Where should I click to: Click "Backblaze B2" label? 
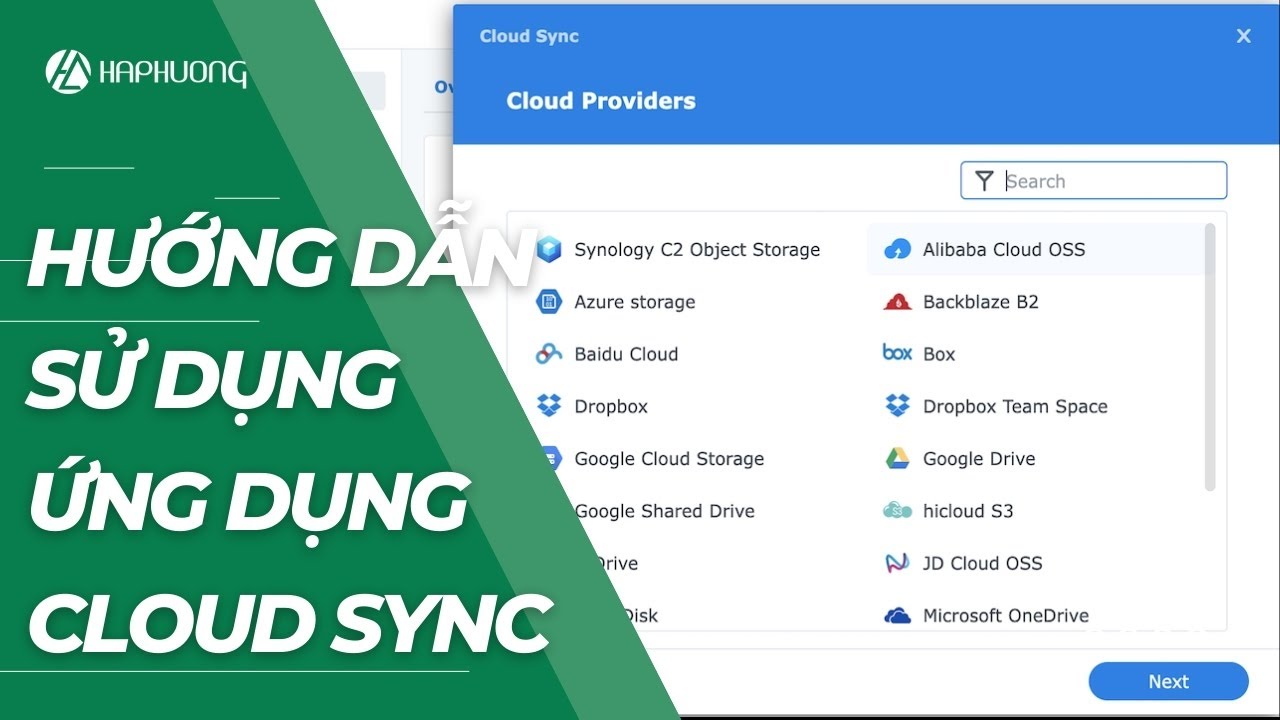tap(981, 302)
